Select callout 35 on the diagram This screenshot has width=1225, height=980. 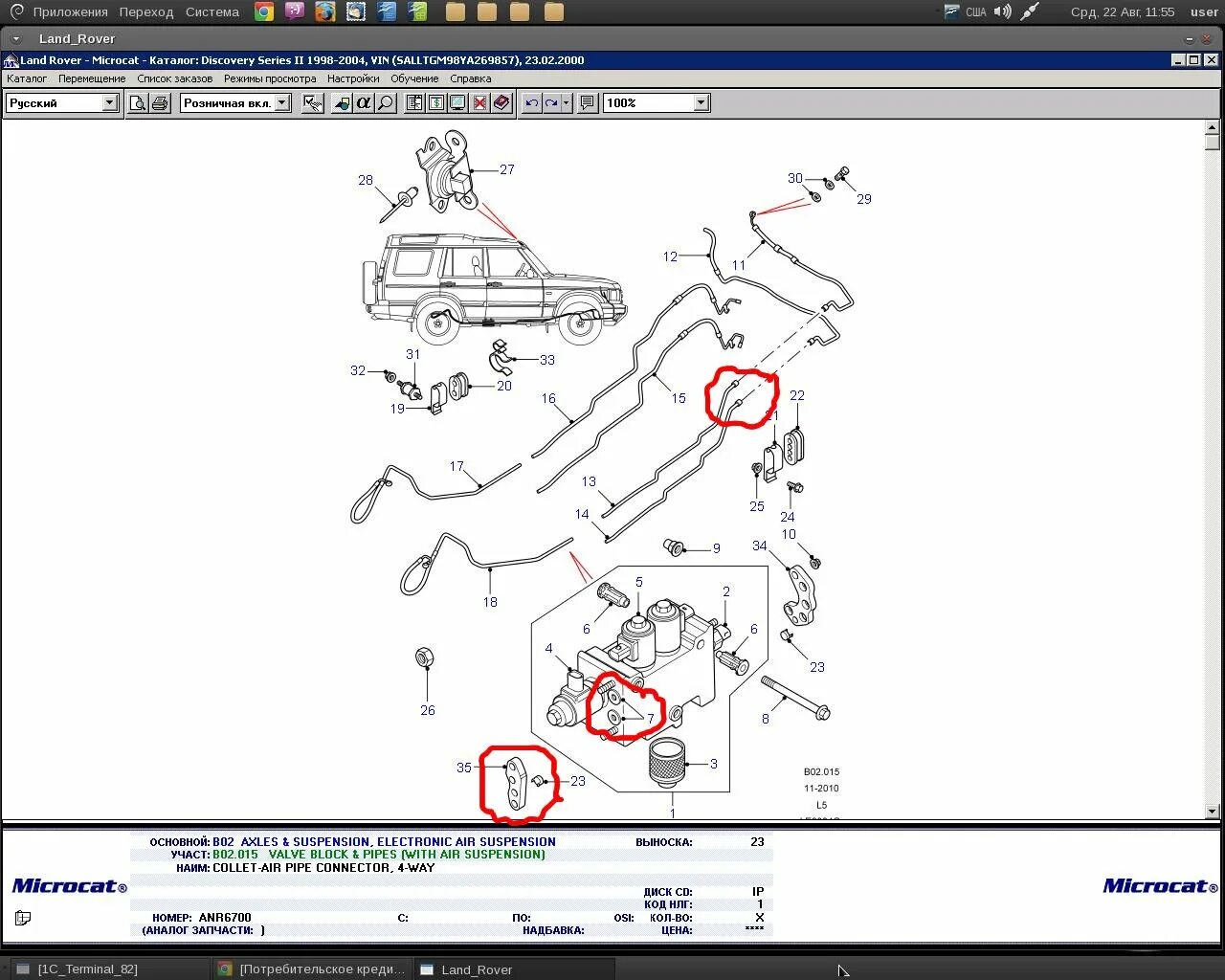pos(464,768)
